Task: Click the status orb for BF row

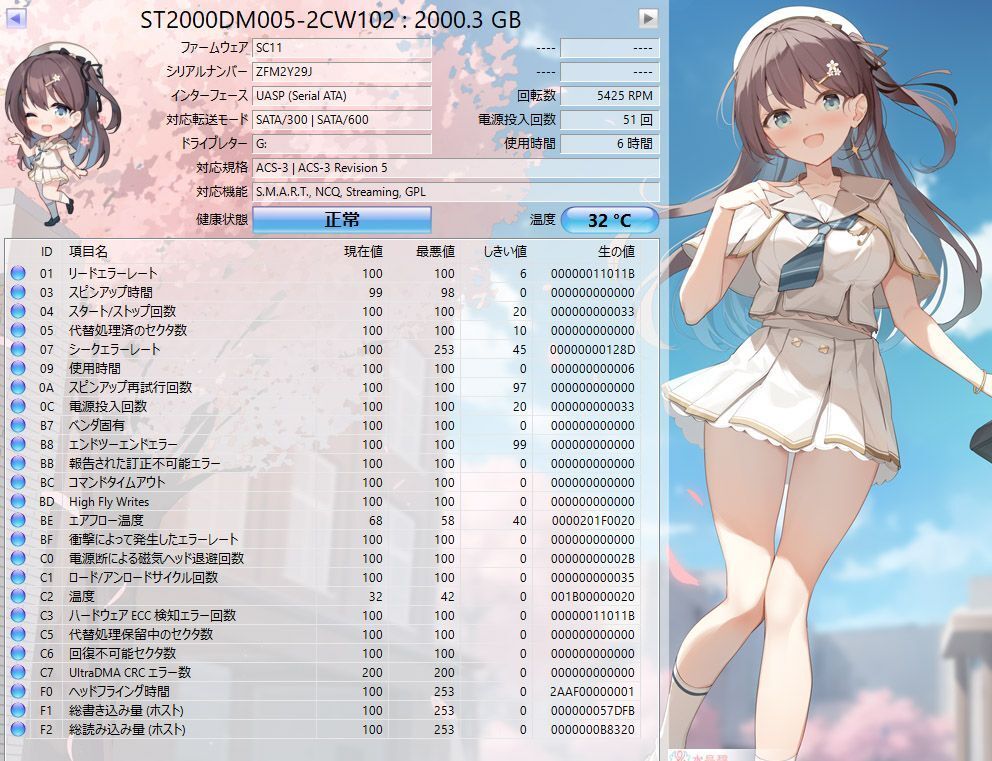Action: pyautogui.click(x=18, y=540)
